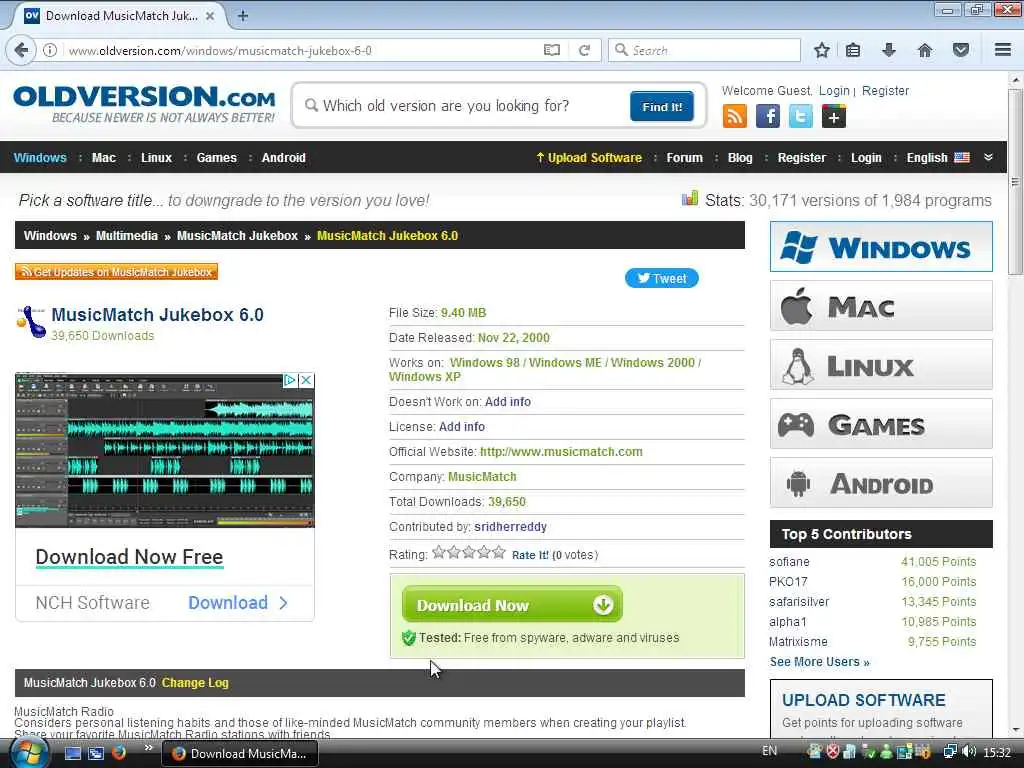This screenshot has height=768, width=1024.
Task: Open http://www.musicmatch.com official website link
Action: coord(561,451)
